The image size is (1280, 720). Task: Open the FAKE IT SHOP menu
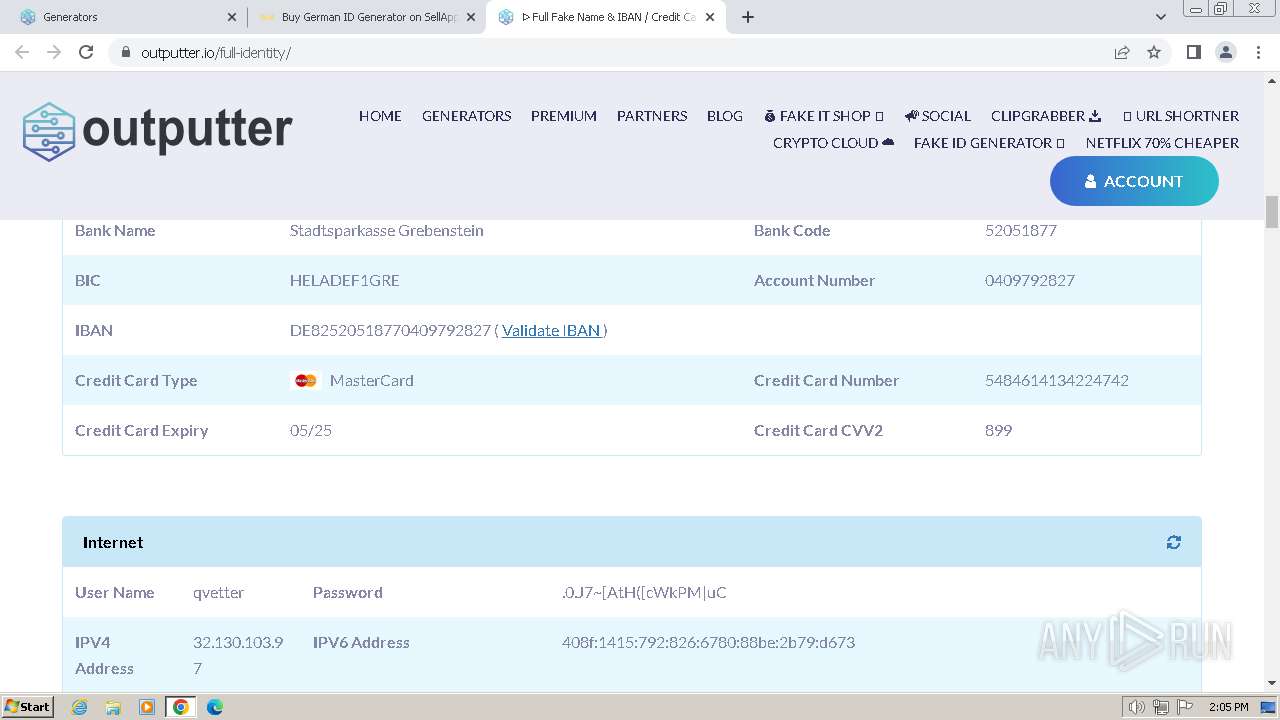pos(824,116)
